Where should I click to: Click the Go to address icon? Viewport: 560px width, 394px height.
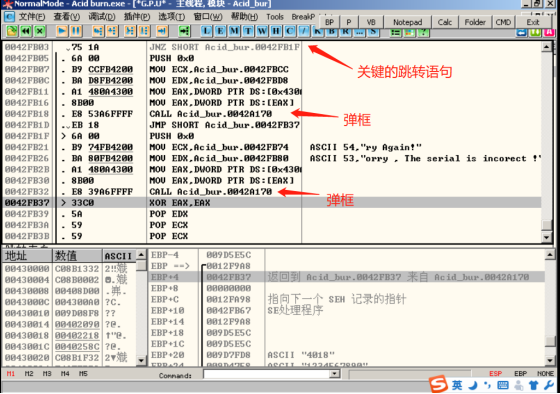[x=184, y=31]
